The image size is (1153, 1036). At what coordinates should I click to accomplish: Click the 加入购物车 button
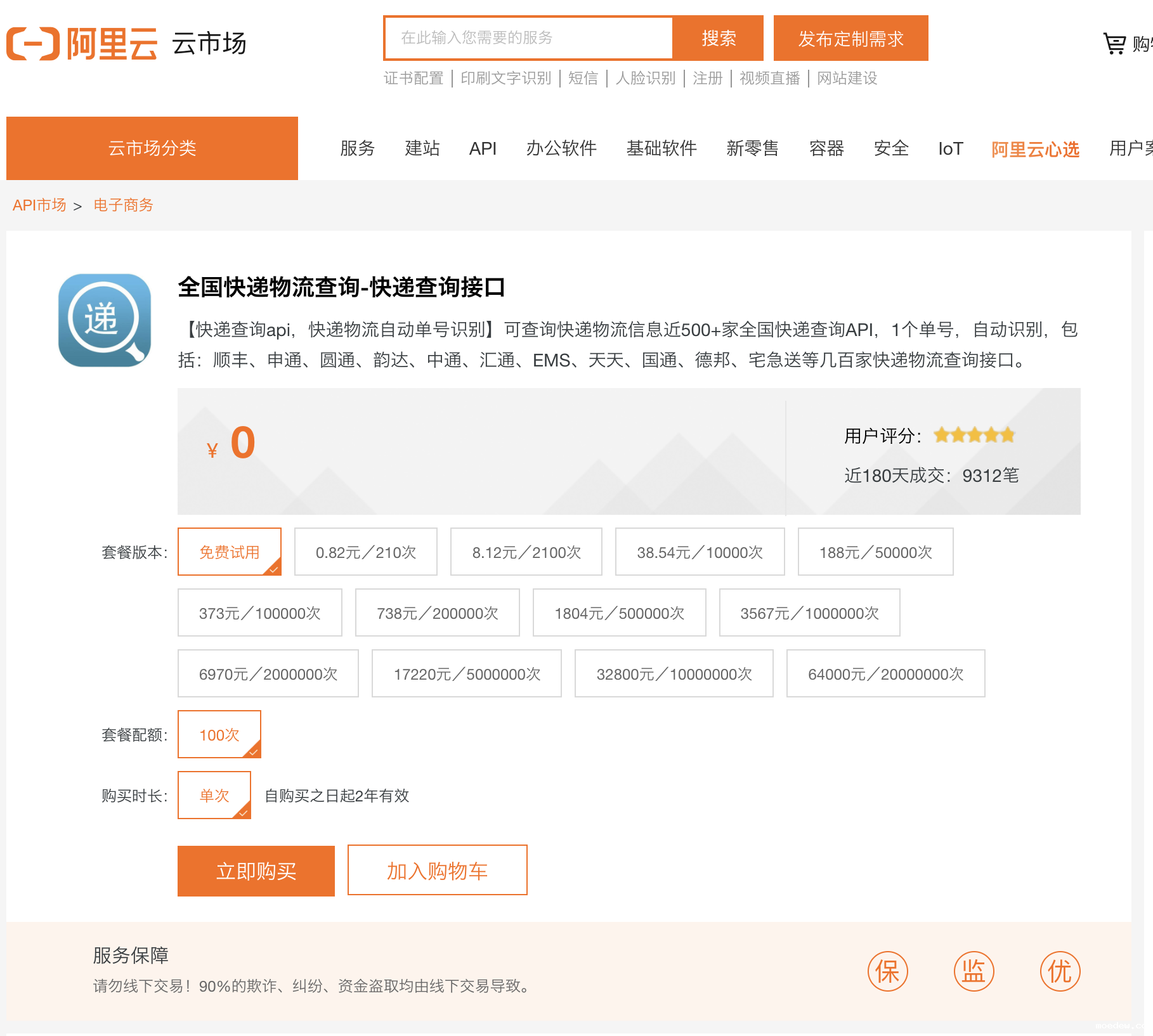[438, 871]
